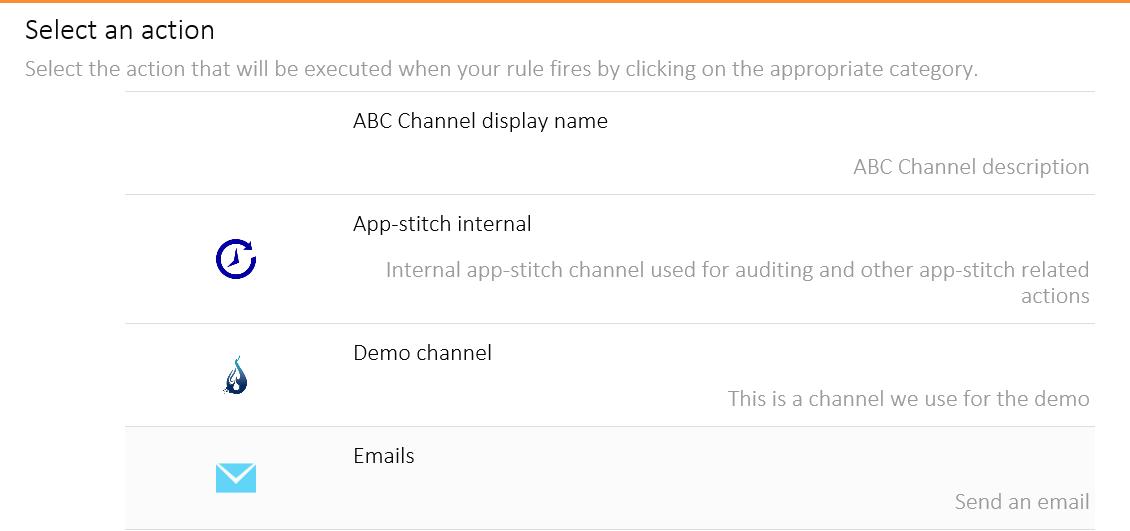
Task: Click 'This is a channel we use for the demo'
Action: tap(908, 399)
